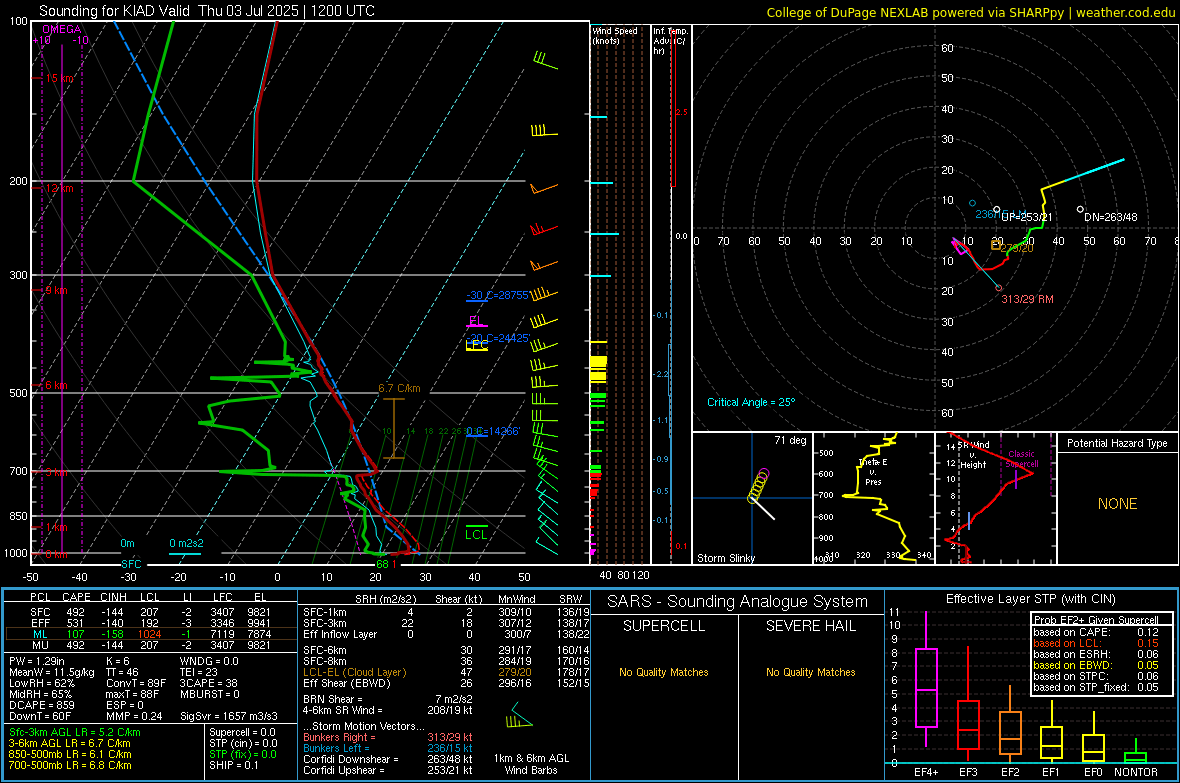Click the '700-500mb LR = 6.8 C/km' line
This screenshot has width=1180, height=783.
[70, 765]
